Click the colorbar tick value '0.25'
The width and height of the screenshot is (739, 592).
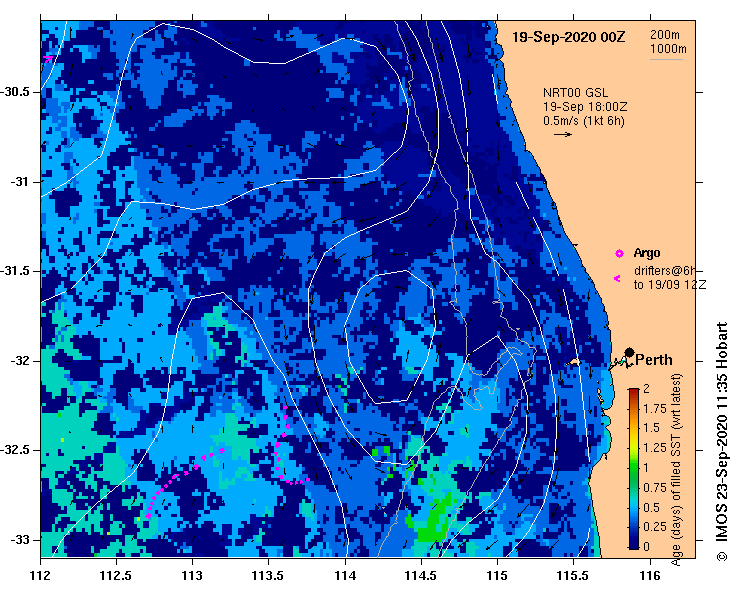pyautogui.click(x=655, y=526)
